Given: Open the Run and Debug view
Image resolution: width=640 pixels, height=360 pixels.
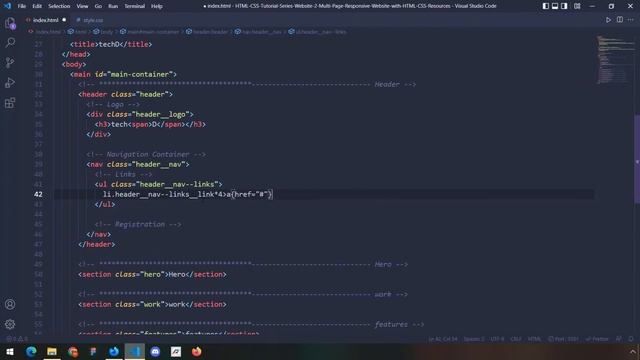Looking at the screenshot, I should 10,82.
